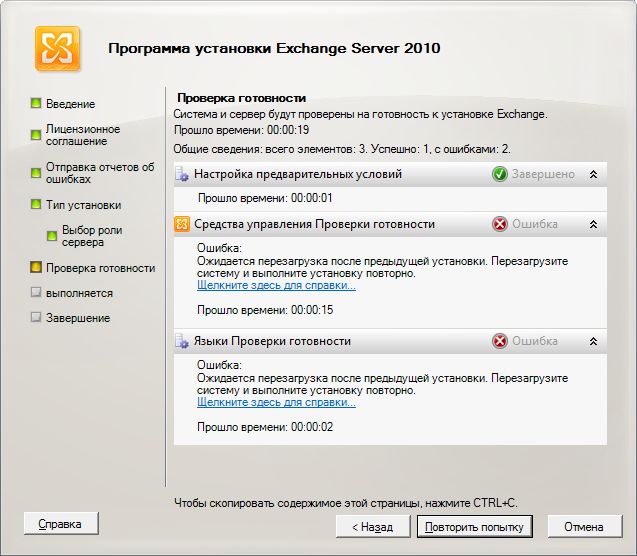The image size is (637, 556).
Task: Collapse the Языки Проверки готовности section
Action: coord(593,341)
